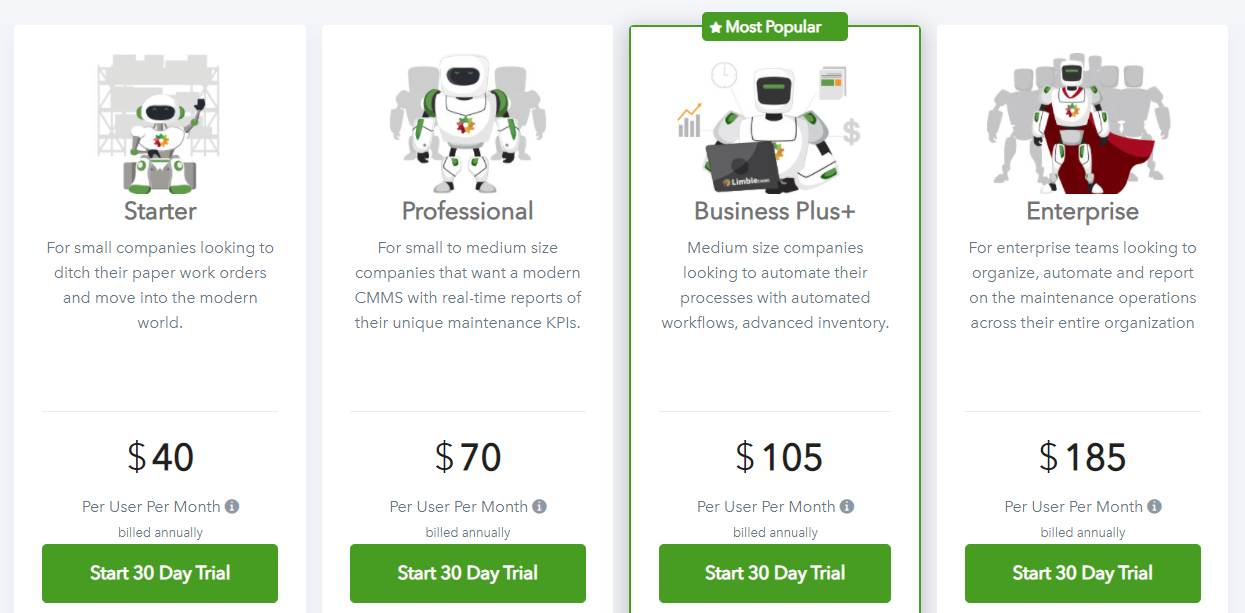
Task: Click the dollar sign icon near the Business Plus+ robot
Action: 851,128
